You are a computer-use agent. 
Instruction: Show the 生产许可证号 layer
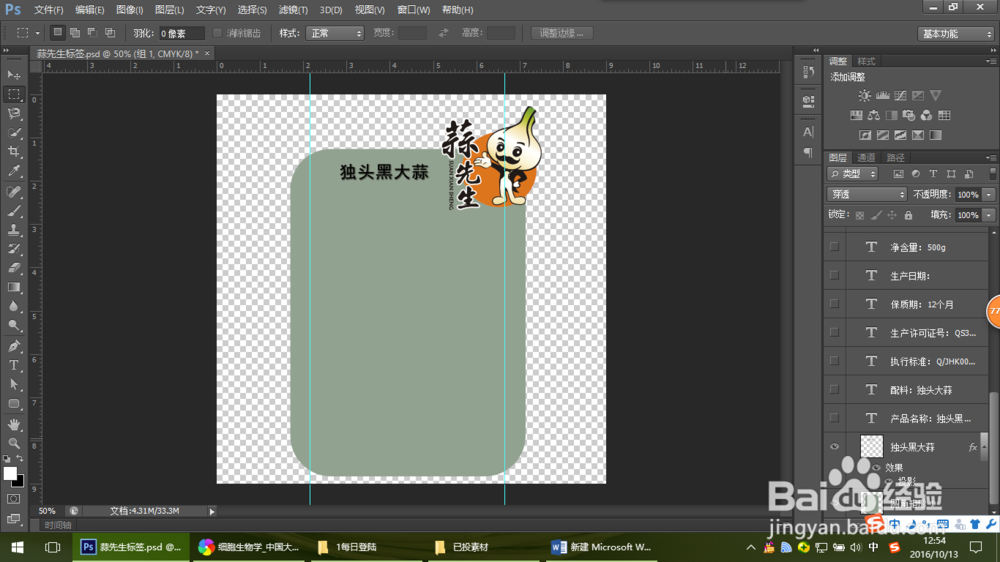tap(834, 332)
